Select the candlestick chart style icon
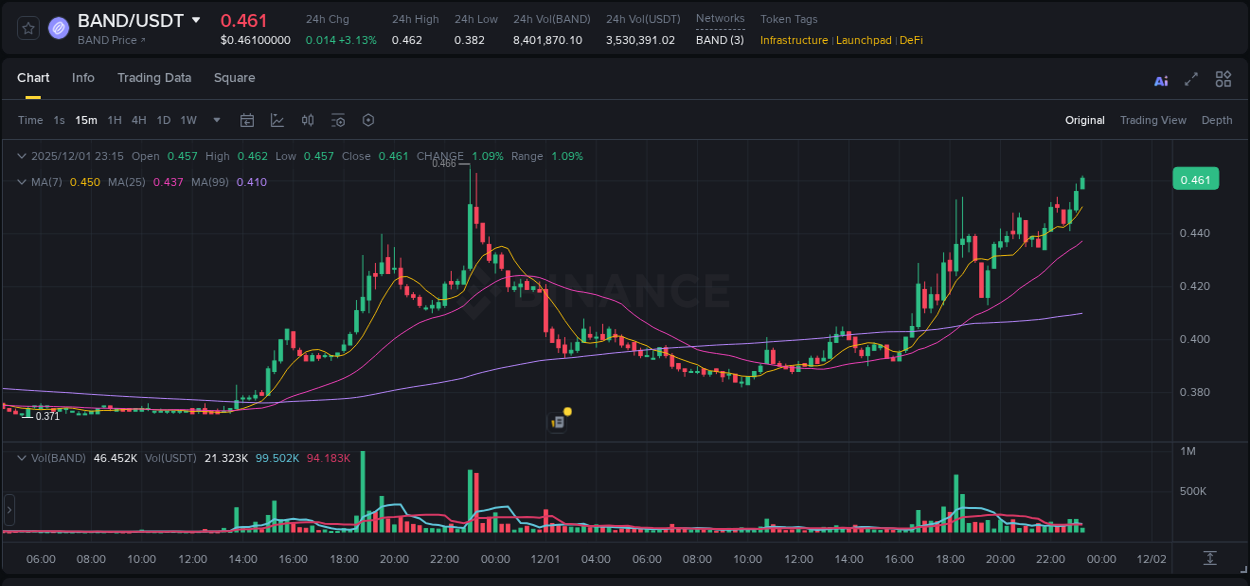The height and width of the screenshot is (586, 1250). 307,120
